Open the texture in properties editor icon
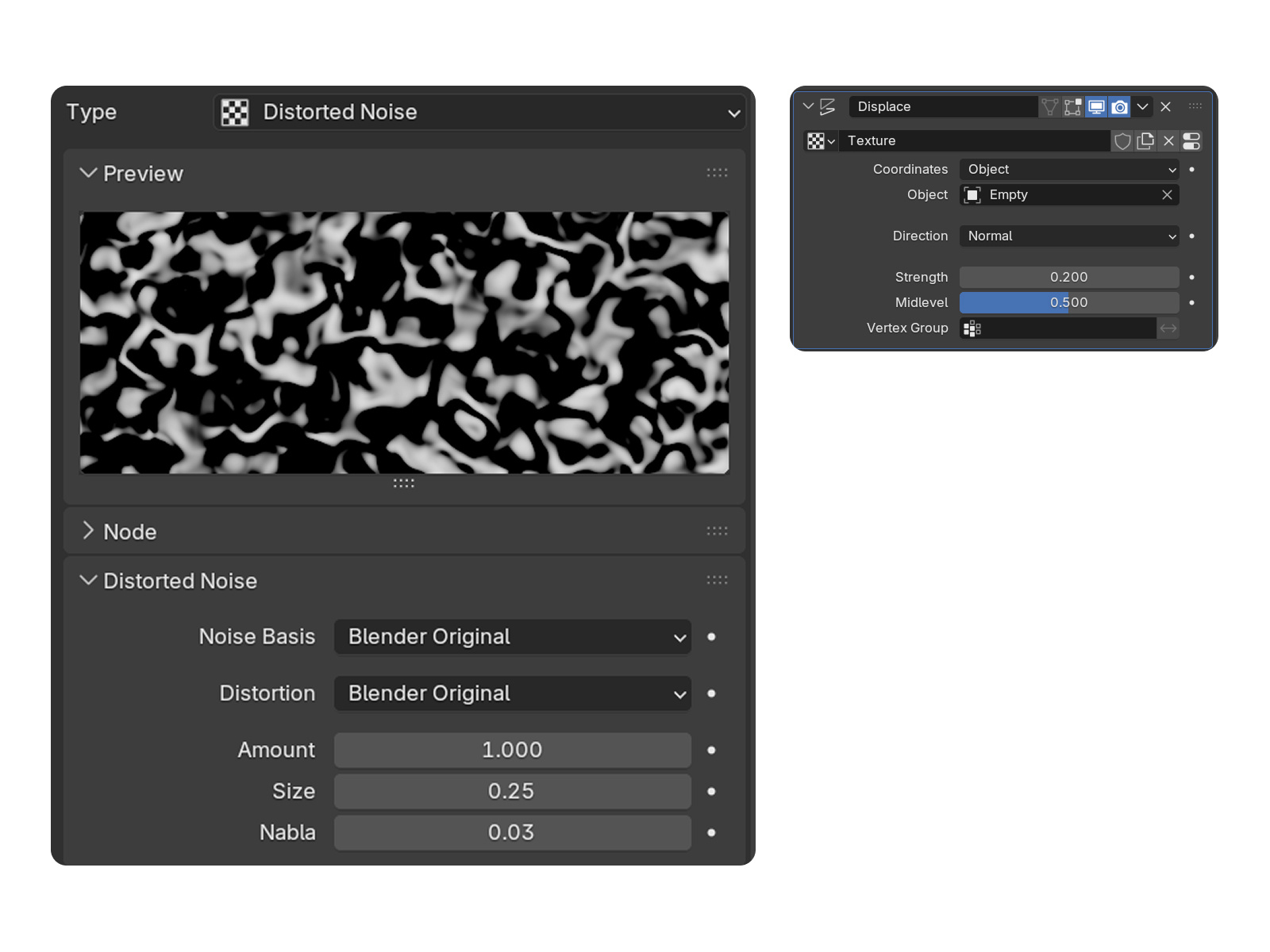 1191,140
